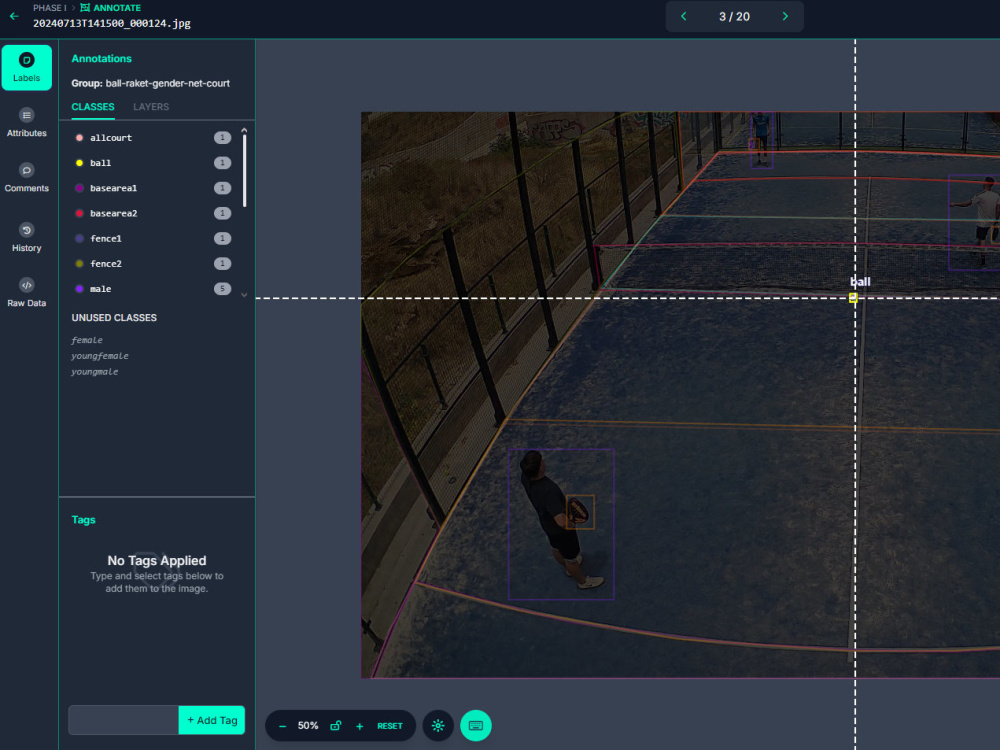Zoom out with the minus button
The image size is (1000, 750).
tap(283, 726)
